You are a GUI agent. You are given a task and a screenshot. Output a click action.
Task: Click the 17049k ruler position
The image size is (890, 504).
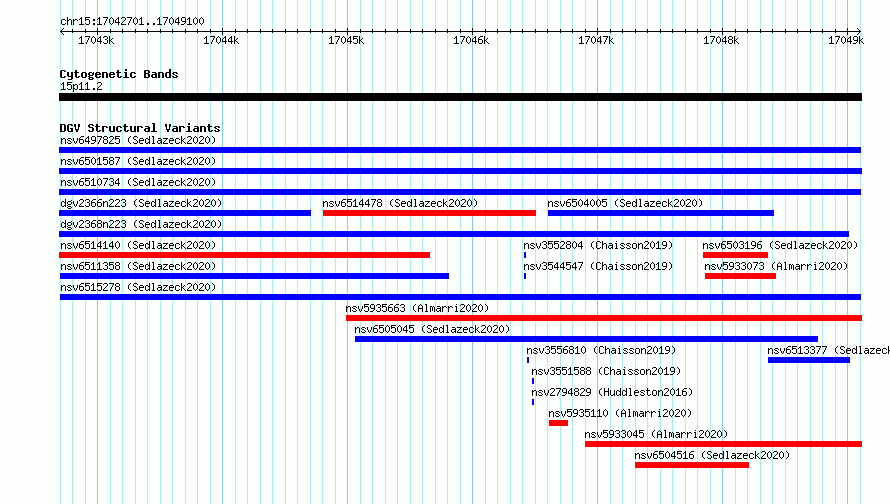pos(846,40)
